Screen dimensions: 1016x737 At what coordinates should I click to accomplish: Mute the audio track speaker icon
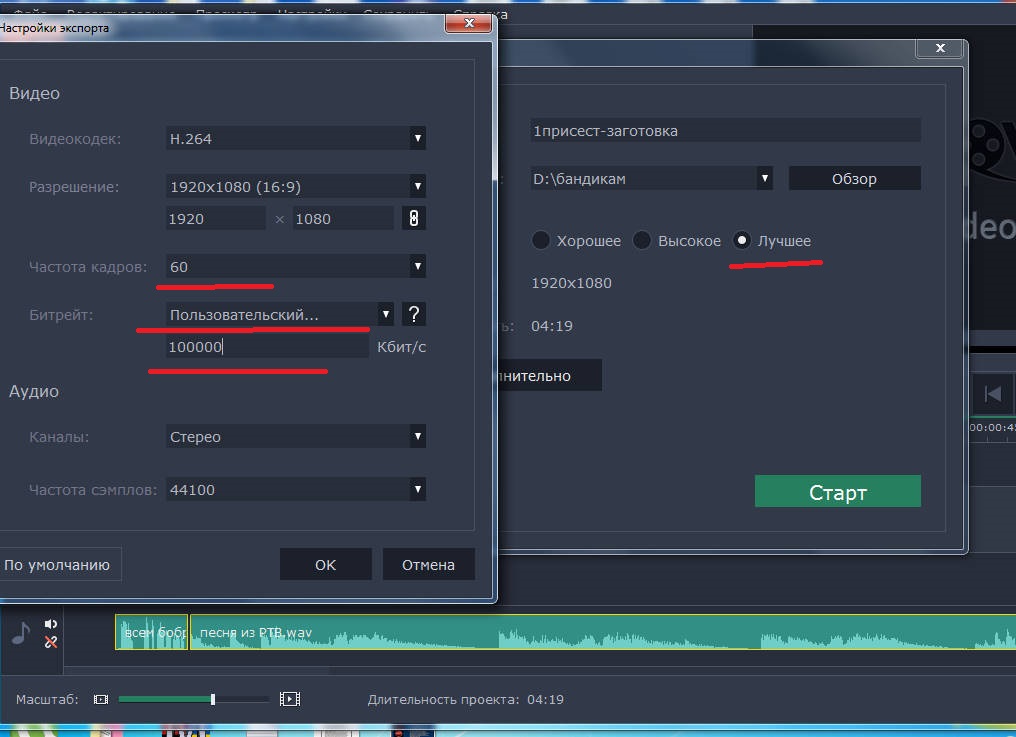tap(51, 624)
